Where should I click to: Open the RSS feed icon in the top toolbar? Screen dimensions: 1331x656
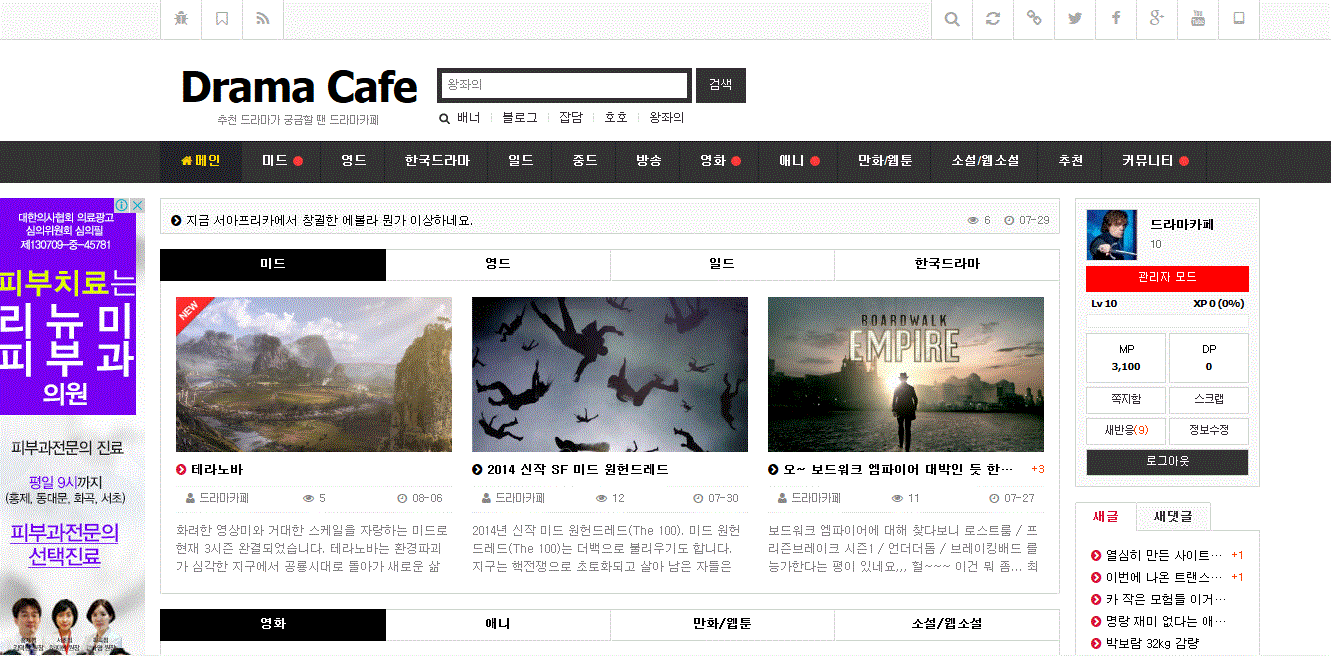(262, 19)
